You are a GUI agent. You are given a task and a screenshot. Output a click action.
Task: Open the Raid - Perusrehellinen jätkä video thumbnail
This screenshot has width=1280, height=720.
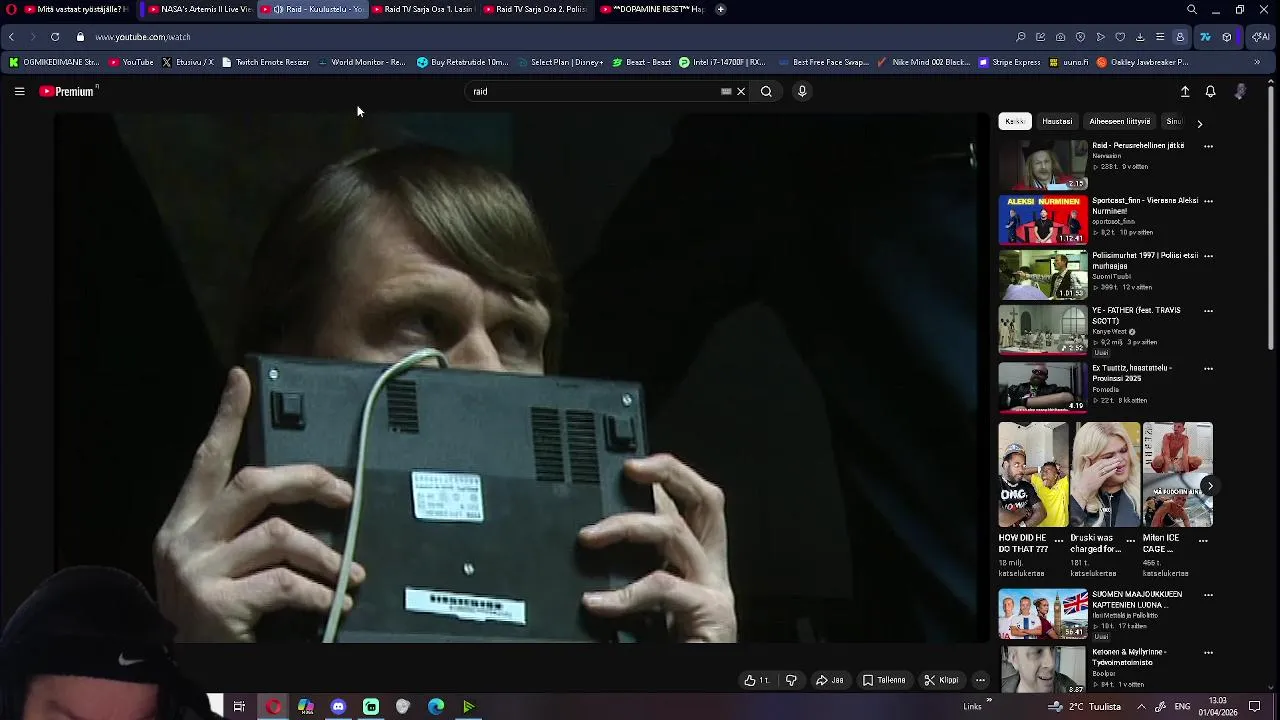1042,165
